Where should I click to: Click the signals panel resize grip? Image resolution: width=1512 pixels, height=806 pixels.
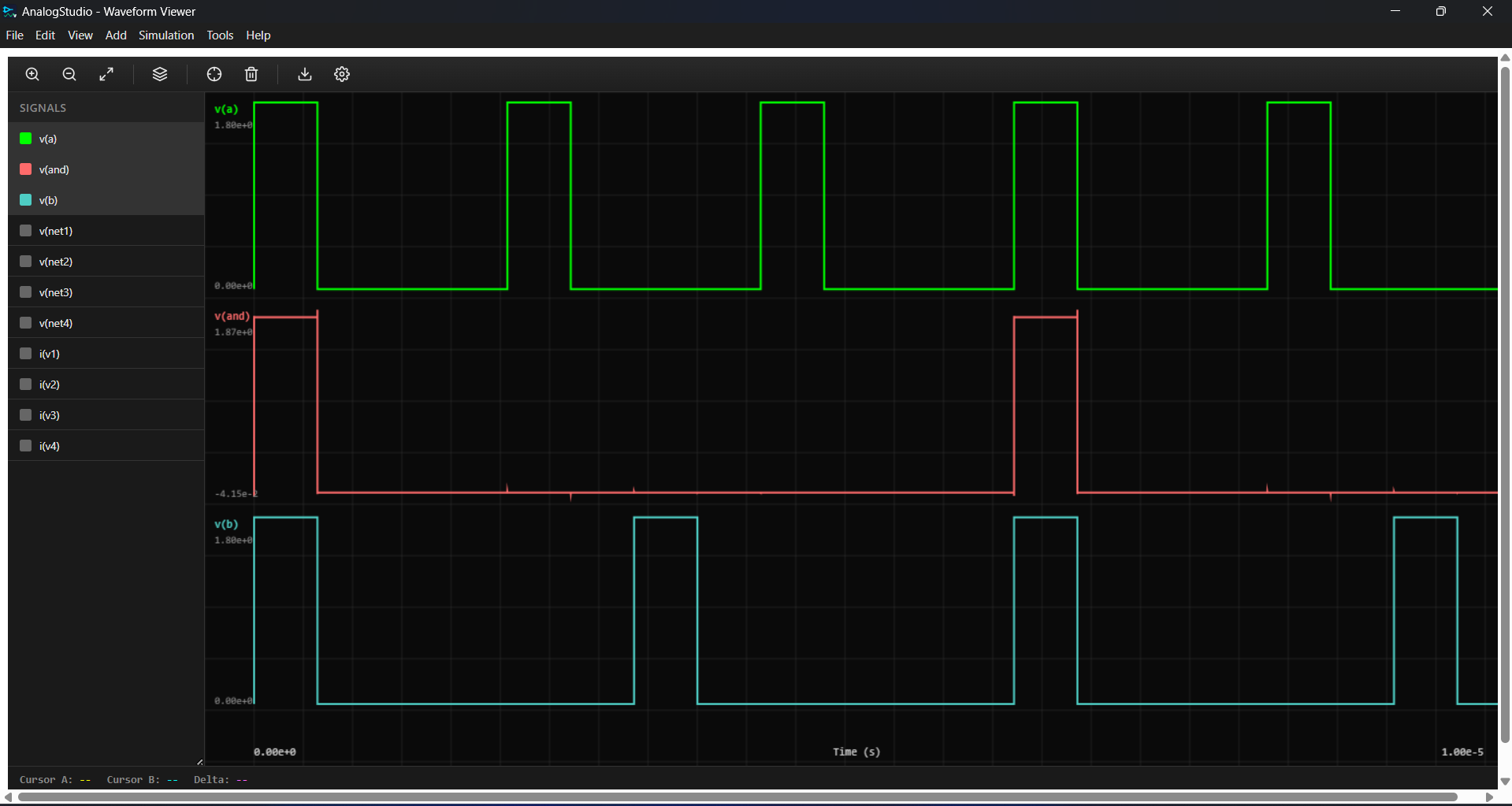coord(199,762)
